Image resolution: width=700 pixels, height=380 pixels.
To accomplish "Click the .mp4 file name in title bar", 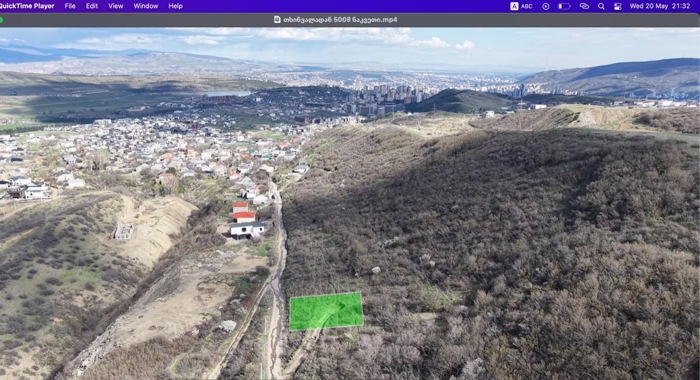I will click(340, 20).
